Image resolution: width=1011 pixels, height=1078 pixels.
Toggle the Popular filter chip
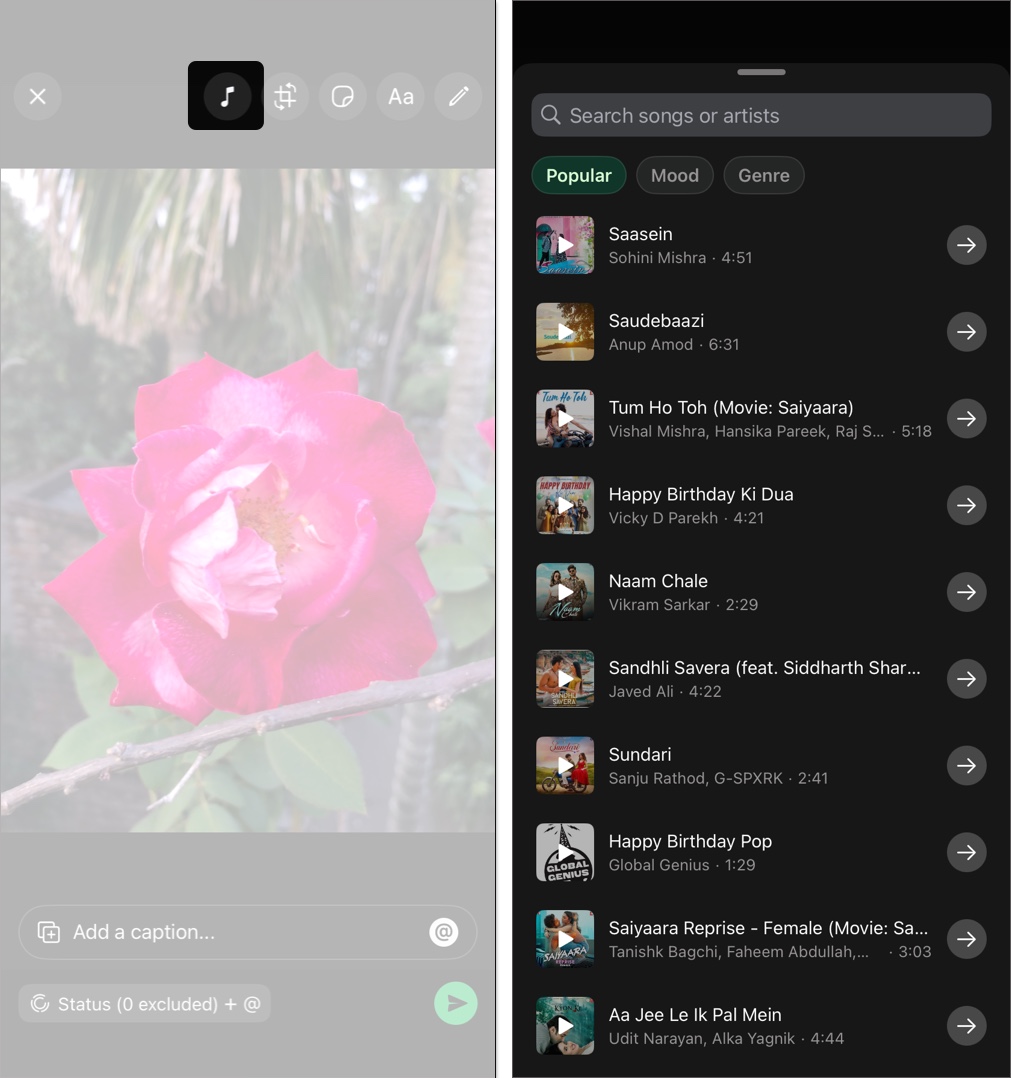578,175
